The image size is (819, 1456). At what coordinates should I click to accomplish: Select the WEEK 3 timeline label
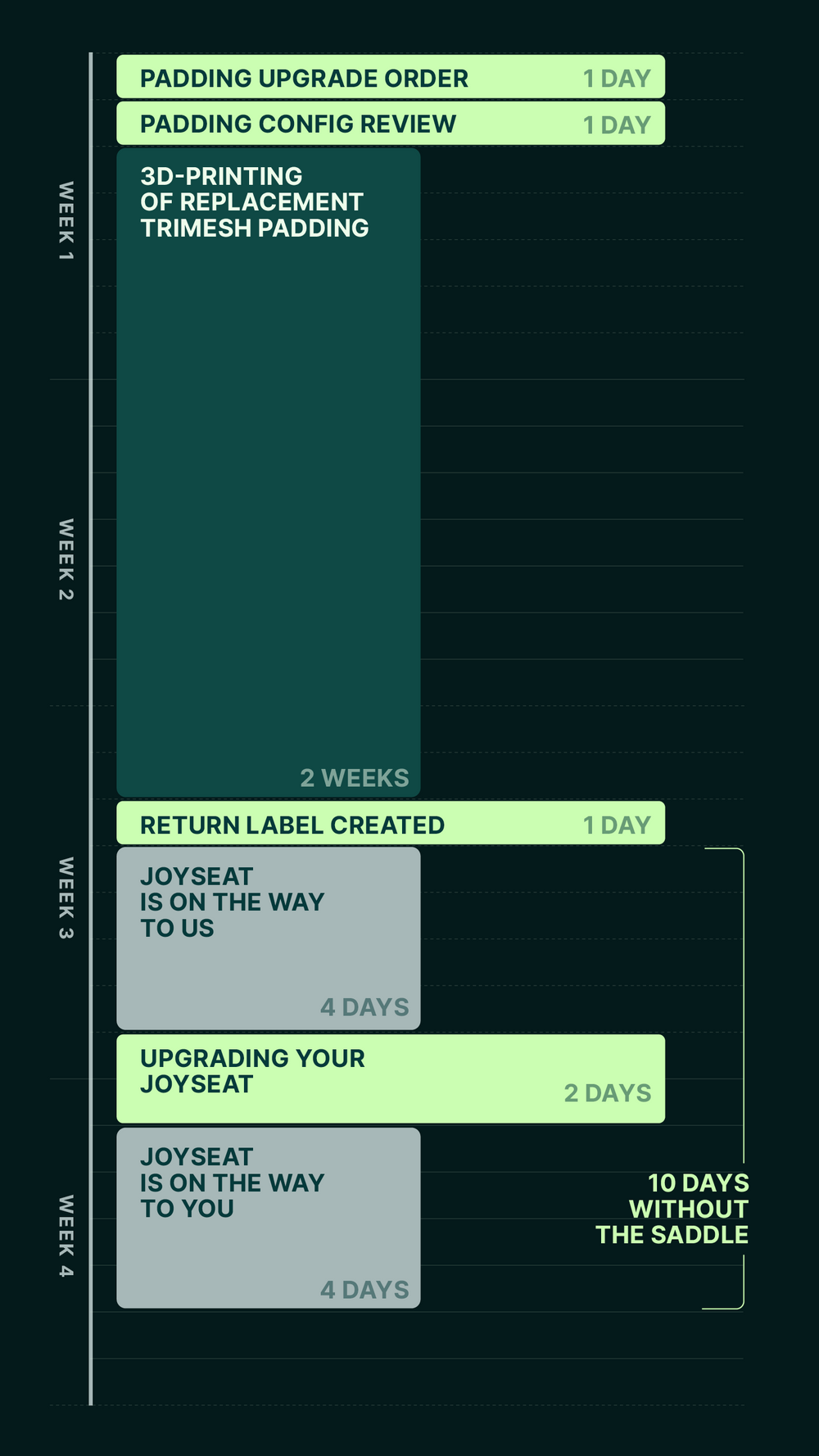[66, 898]
